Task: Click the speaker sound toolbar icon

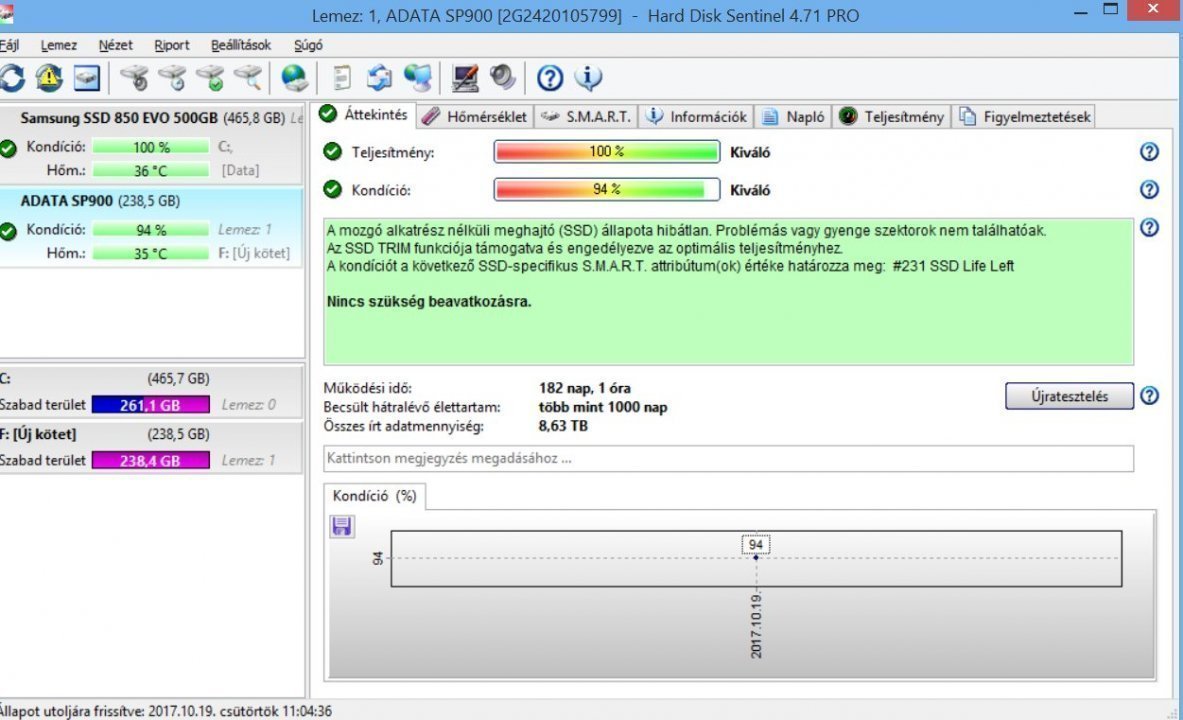Action: tap(502, 78)
